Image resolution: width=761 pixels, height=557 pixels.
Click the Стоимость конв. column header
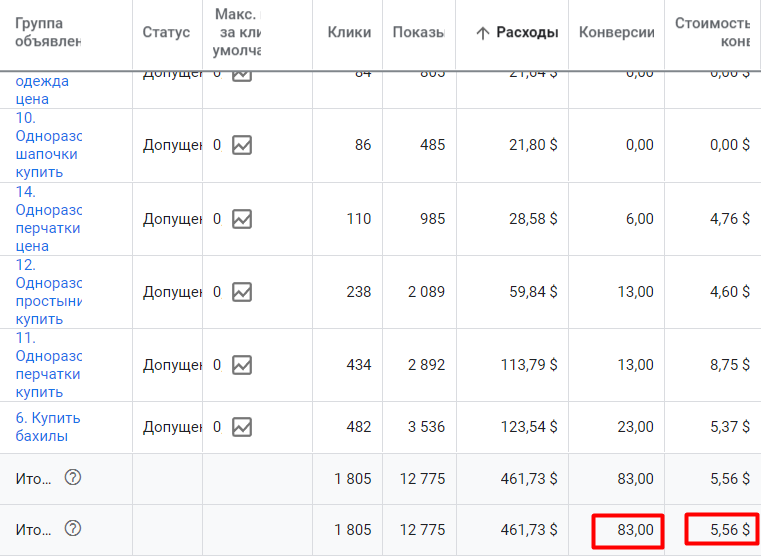(712, 32)
